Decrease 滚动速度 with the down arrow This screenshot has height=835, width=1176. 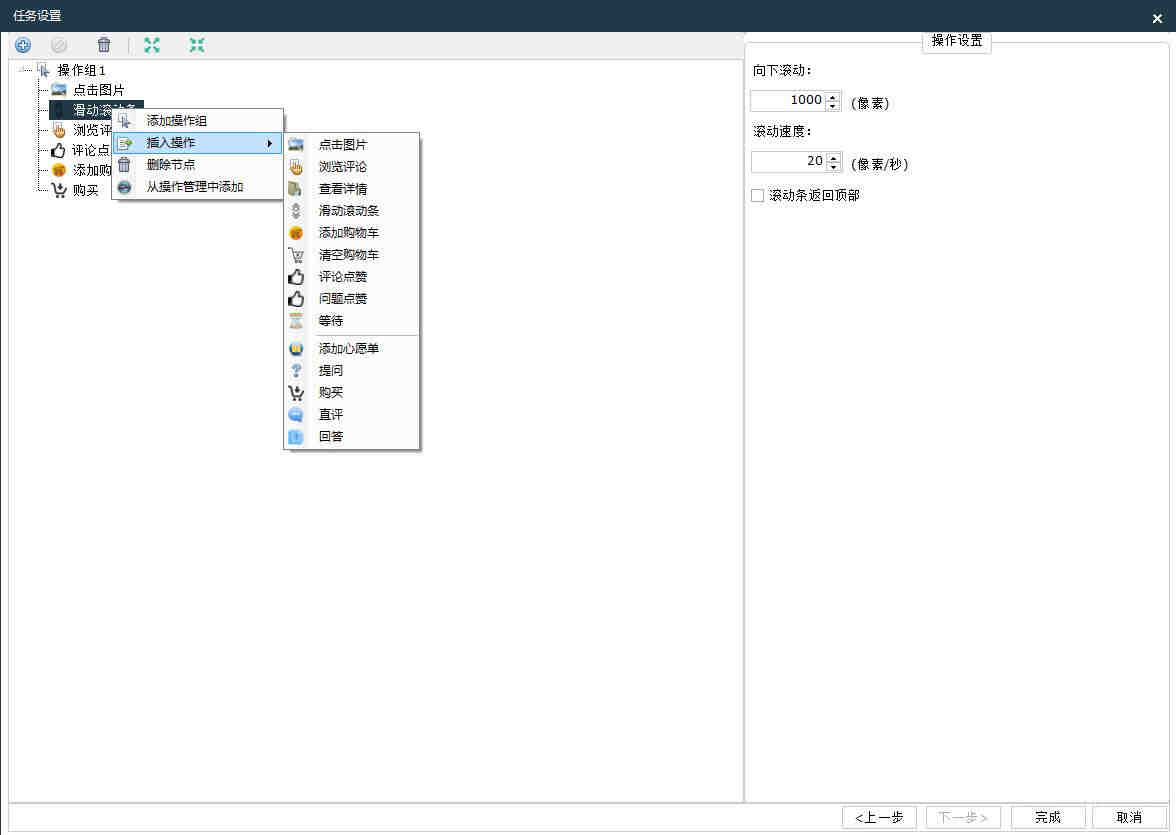coord(833,167)
